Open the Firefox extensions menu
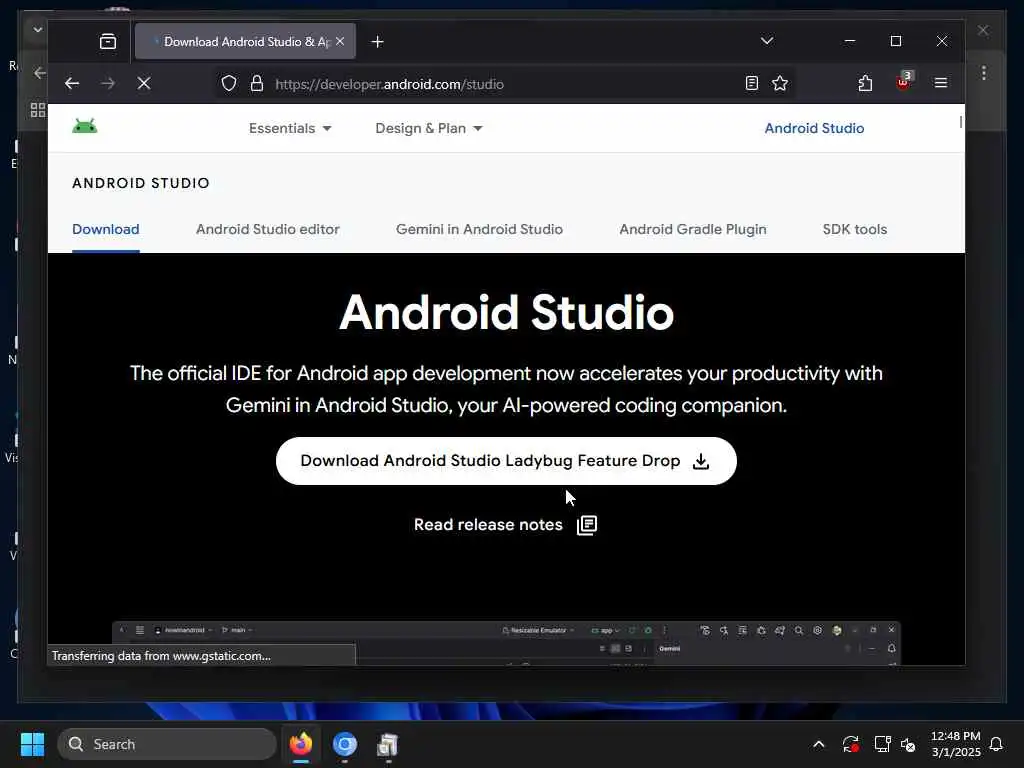 pyautogui.click(x=865, y=84)
